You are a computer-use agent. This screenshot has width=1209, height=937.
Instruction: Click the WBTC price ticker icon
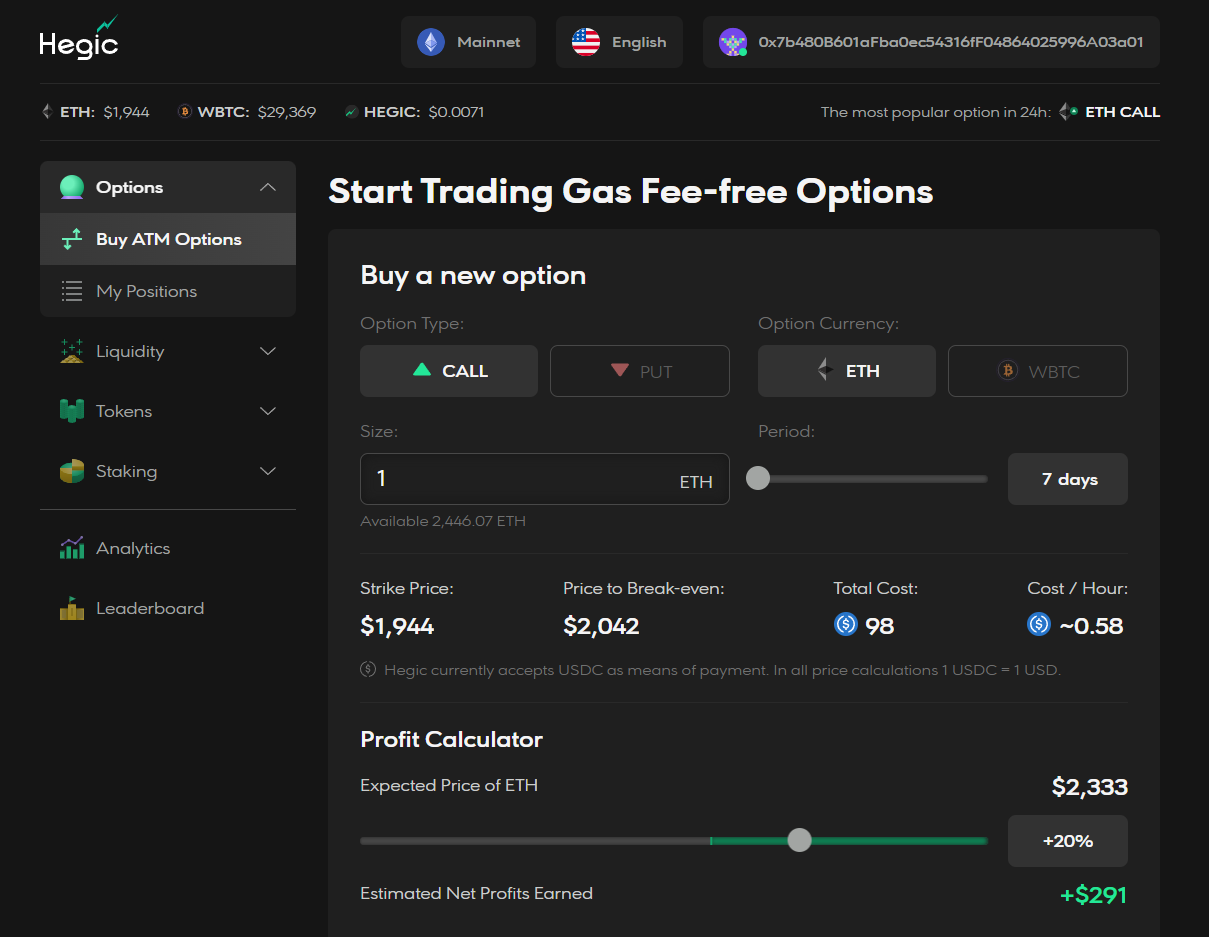[184, 112]
